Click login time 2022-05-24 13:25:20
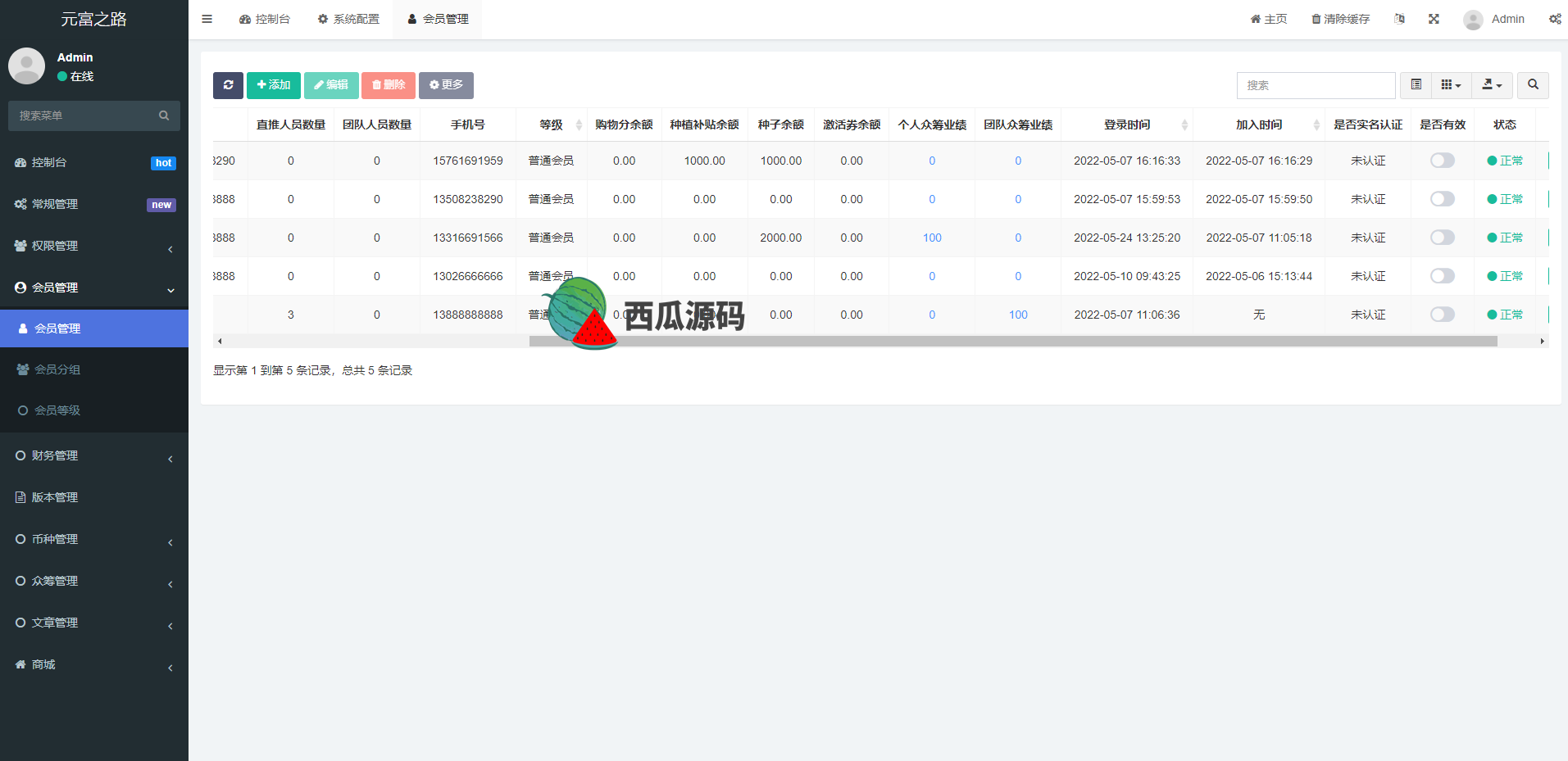1568x761 pixels. 1127,238
